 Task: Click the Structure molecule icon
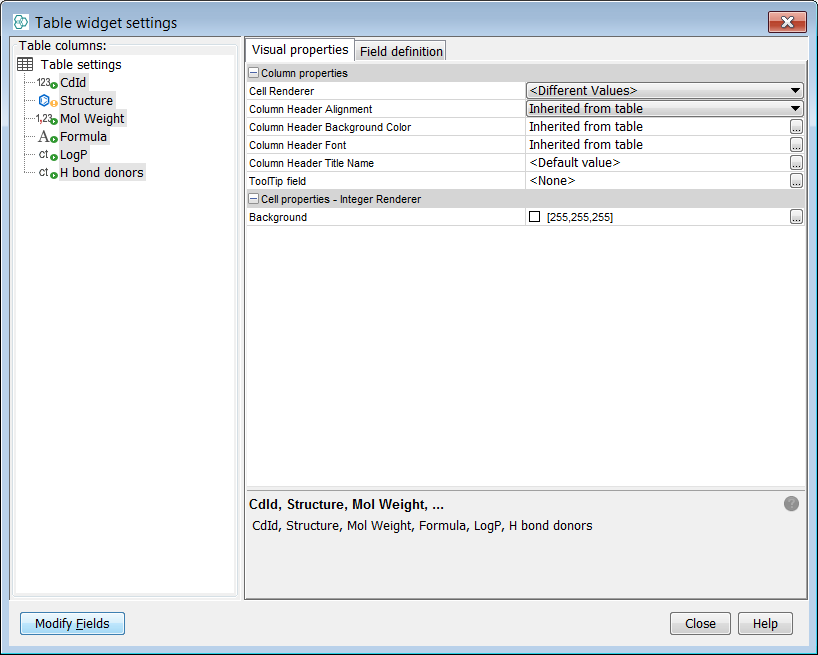(46, 101)
